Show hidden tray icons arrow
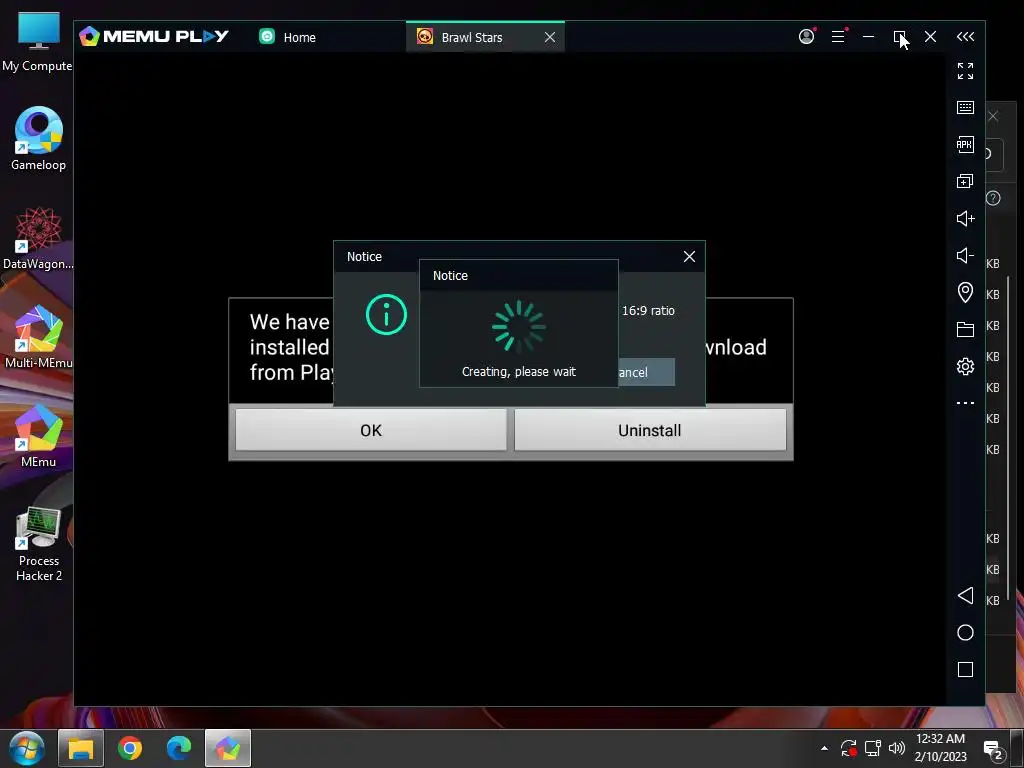The image size is (1024, 768). pyautogui.click(x=824, y=748)
